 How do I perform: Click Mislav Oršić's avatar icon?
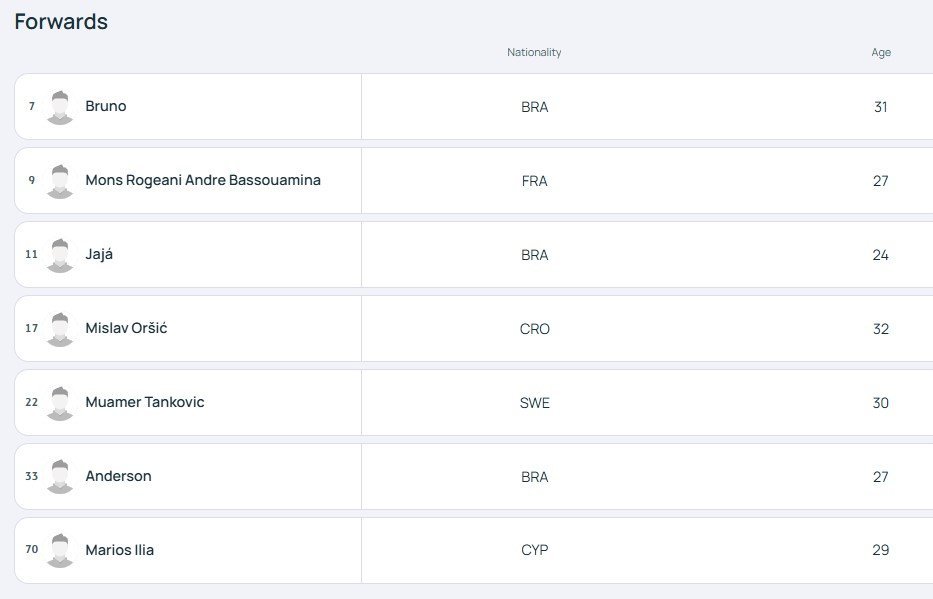point(60,329)
